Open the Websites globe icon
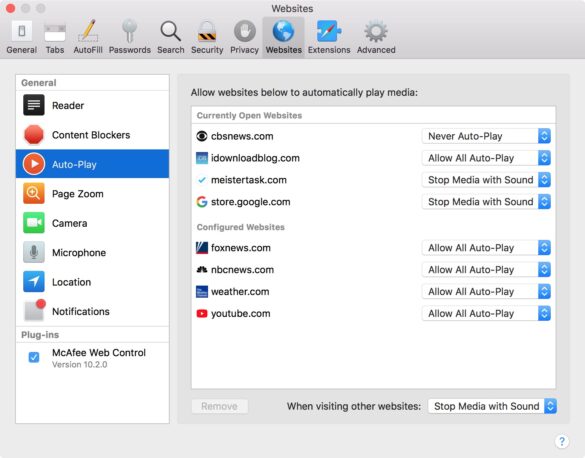 click(x=283, y=31)
